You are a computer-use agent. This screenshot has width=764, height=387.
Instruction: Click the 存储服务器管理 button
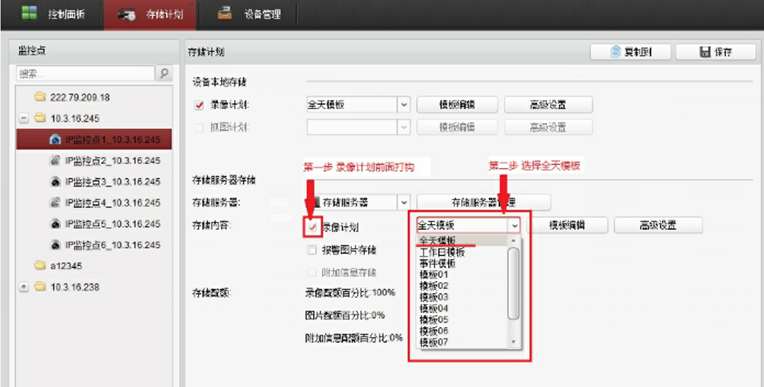click(x=484, y=202)
